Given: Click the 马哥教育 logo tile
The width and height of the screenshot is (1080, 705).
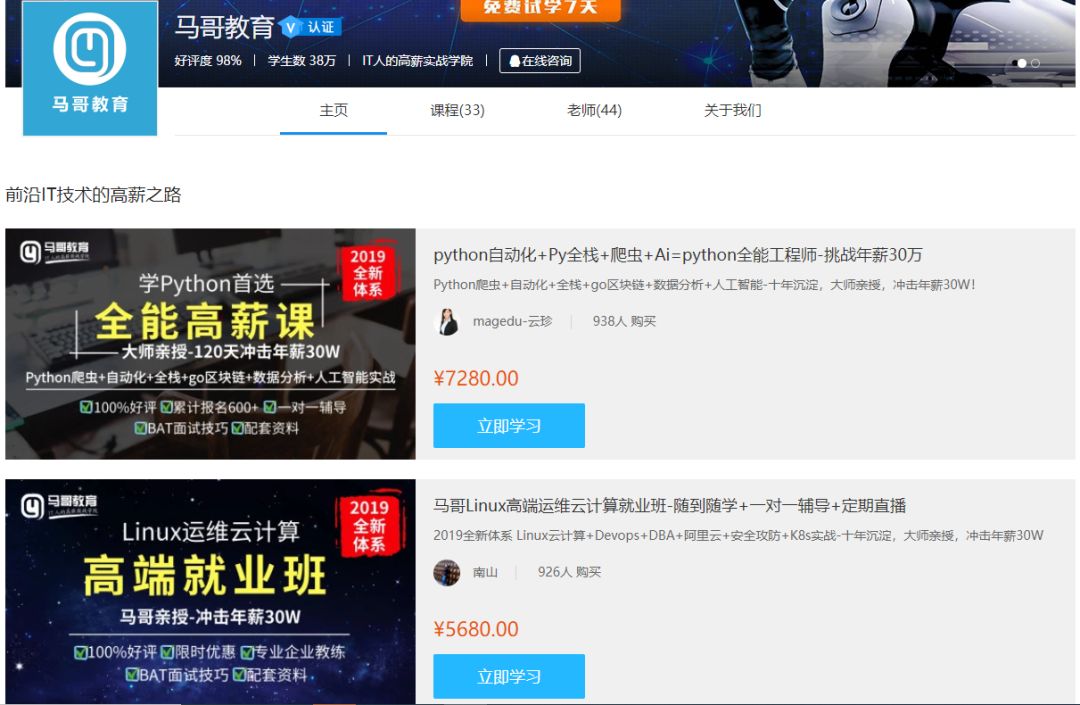Looking at the screenshot, I should 90,67.
